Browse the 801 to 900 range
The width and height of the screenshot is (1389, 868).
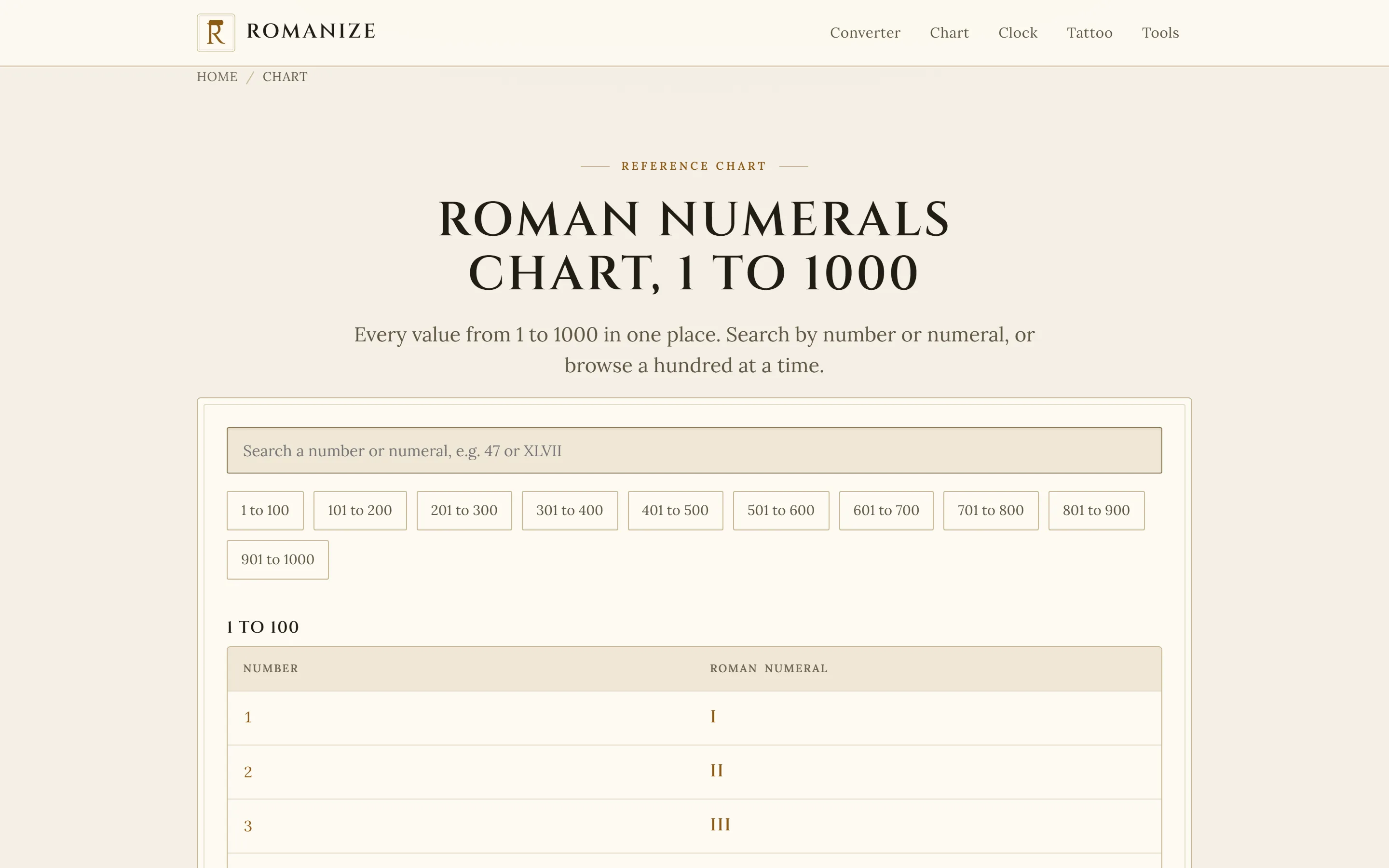point(1096,510)
